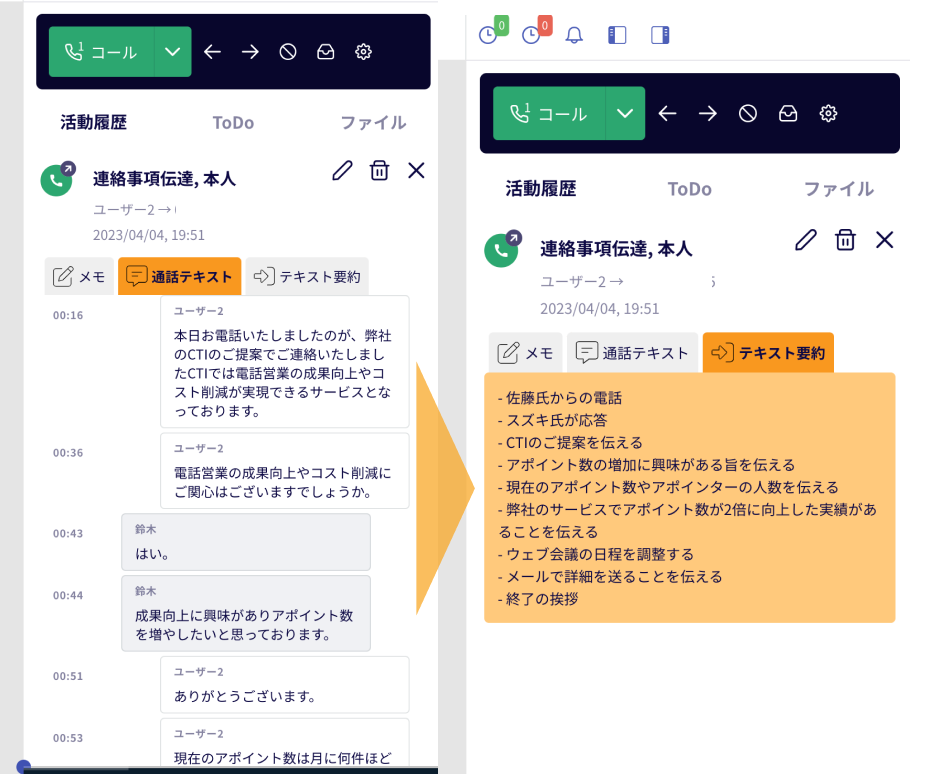Image resolution: width=926 pixels, height=774 pixels.
Task: Click 鈴木's message 成果向上に興味があり
Action: pos(246,613)
